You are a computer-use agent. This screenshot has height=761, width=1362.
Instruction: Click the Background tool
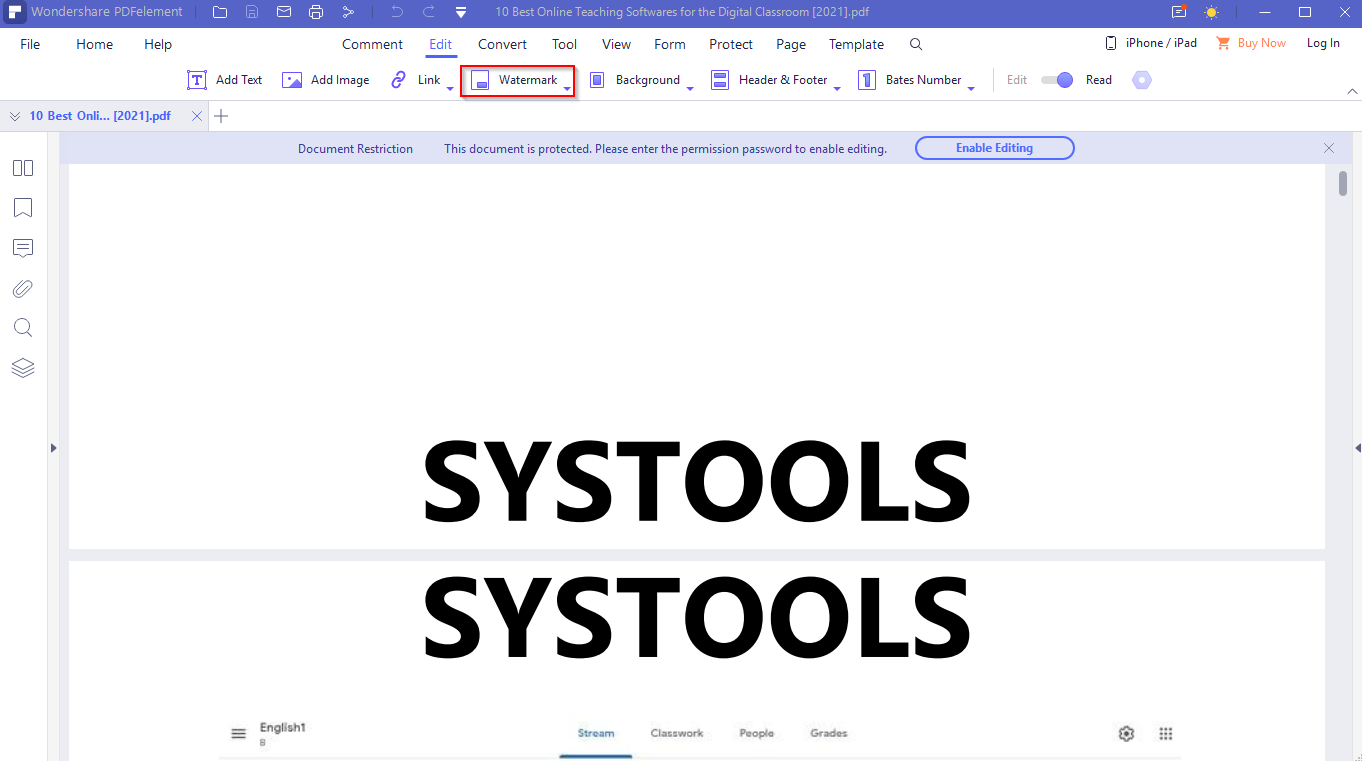634,80
